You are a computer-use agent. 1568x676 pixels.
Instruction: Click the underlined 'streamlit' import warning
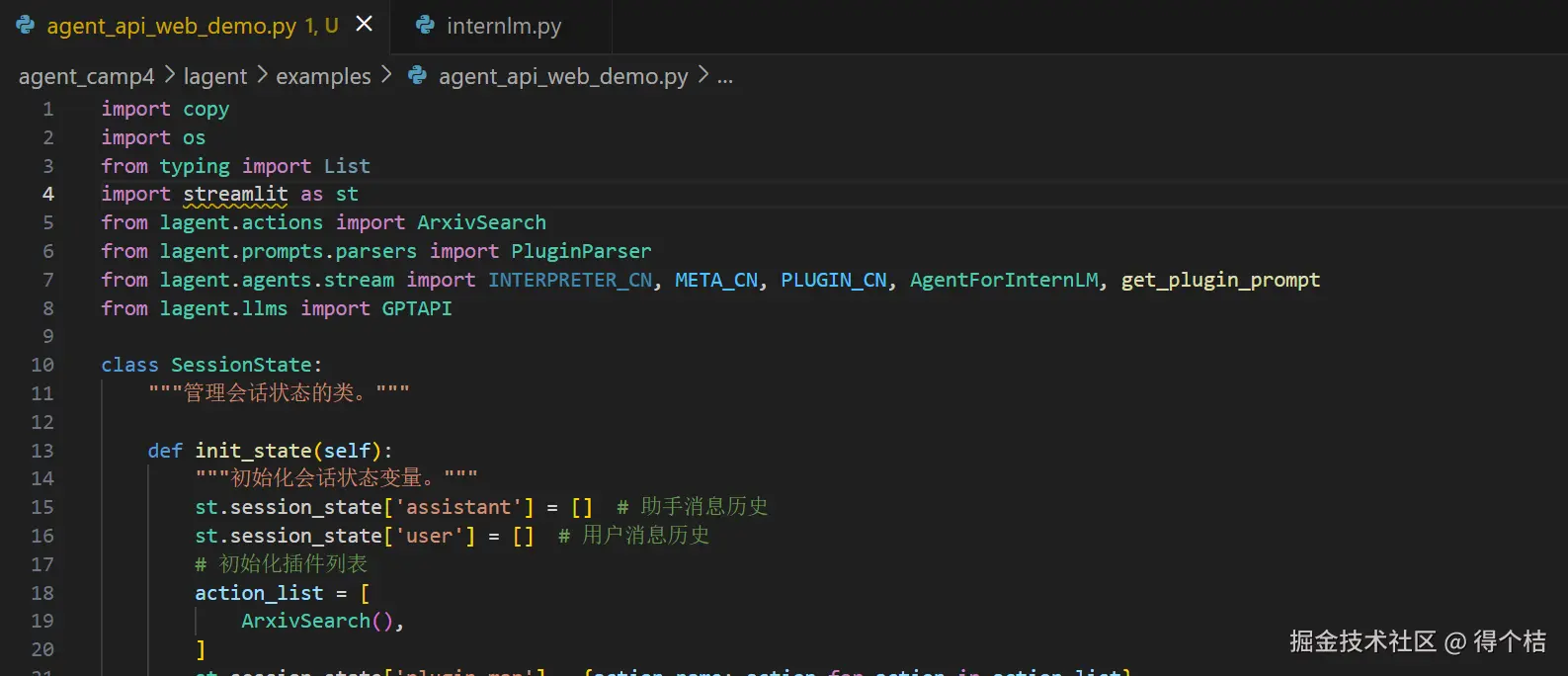[235, 195]
